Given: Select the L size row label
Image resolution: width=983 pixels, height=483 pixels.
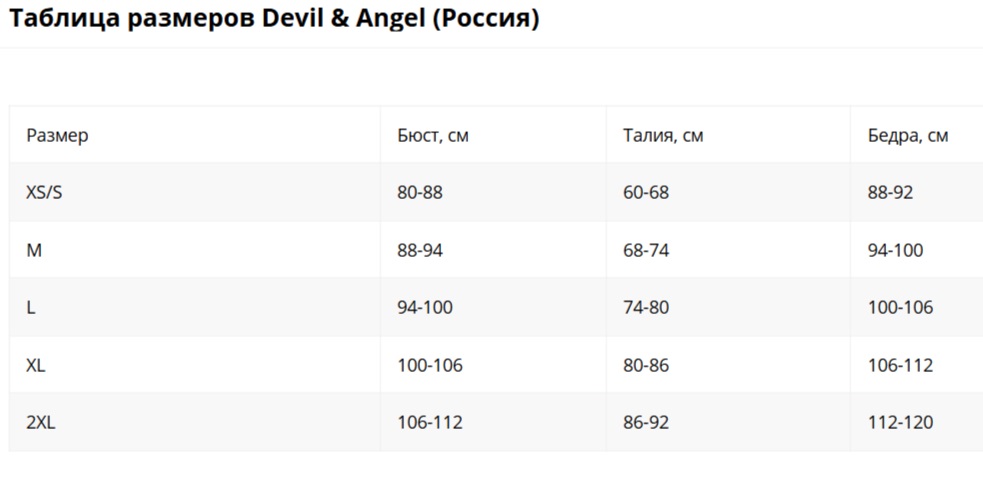Looking at the screenshot, I should pos(31,307).
